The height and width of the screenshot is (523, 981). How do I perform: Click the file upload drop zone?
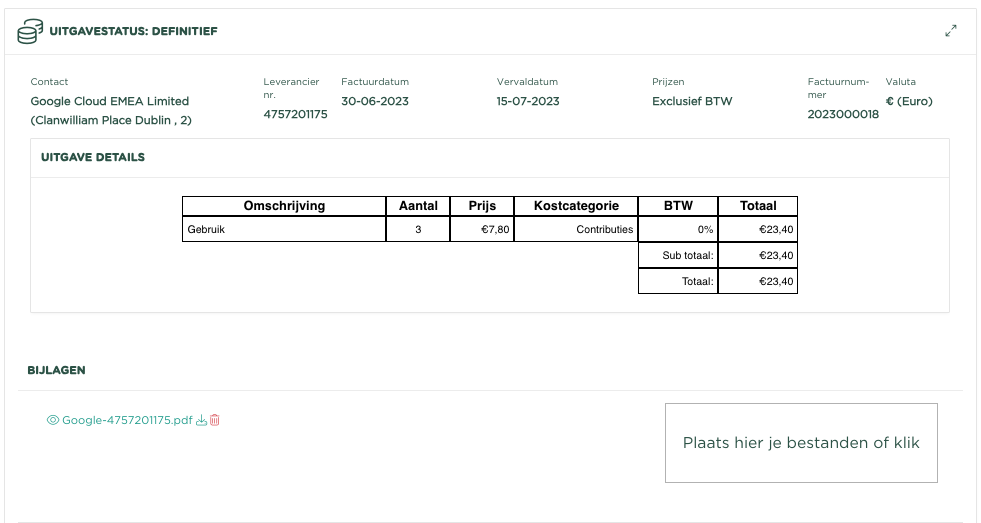801,443
